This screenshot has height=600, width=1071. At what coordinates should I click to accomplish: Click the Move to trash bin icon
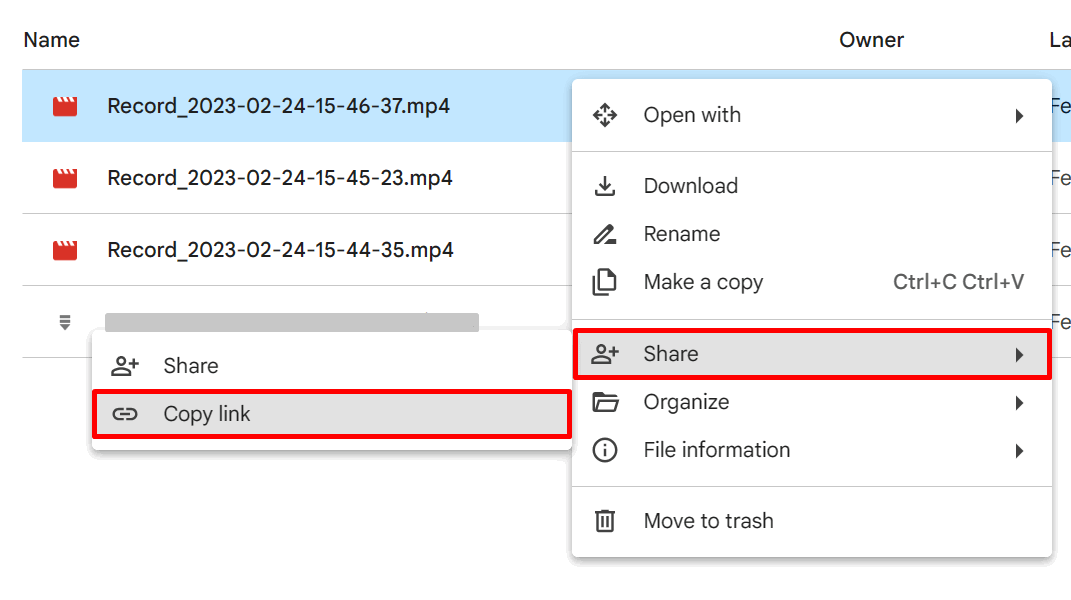click(x=605, y=520)
